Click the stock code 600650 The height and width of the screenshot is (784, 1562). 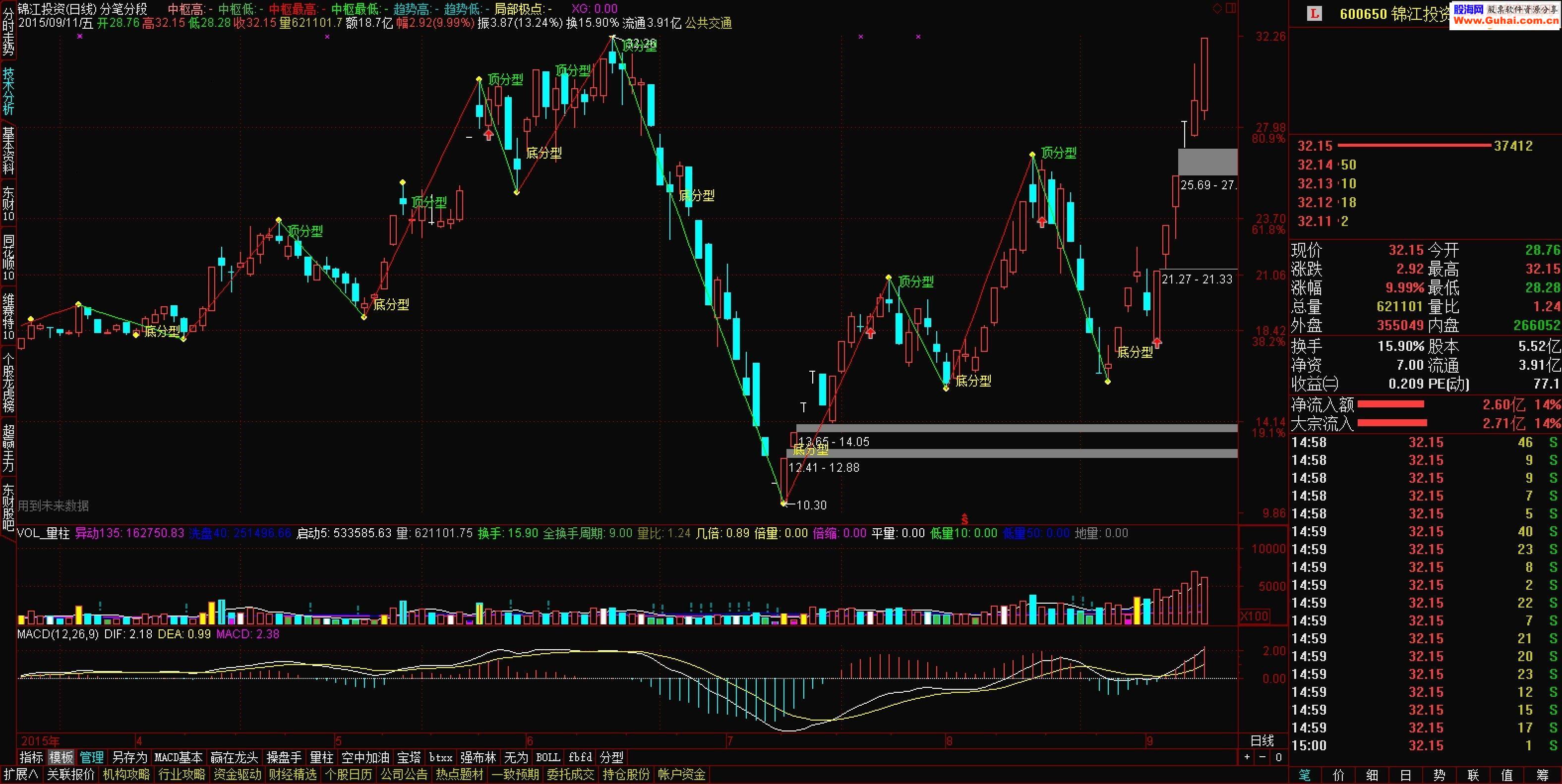point(1363,14)
